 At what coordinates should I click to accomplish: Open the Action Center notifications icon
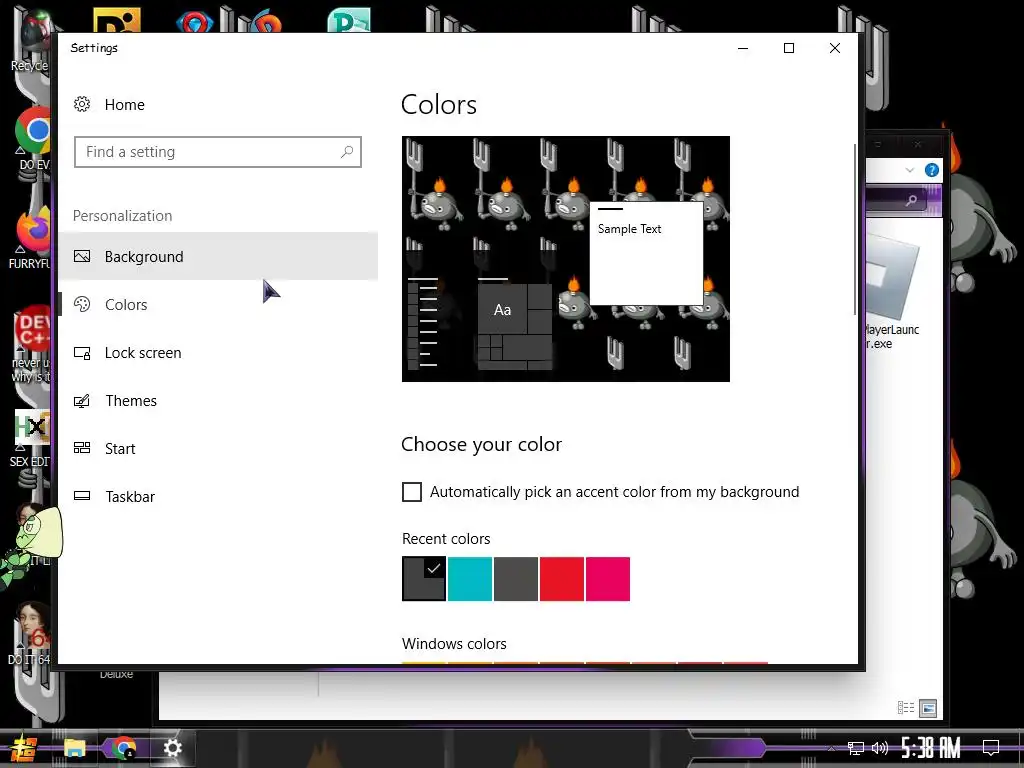pos(991,748)
